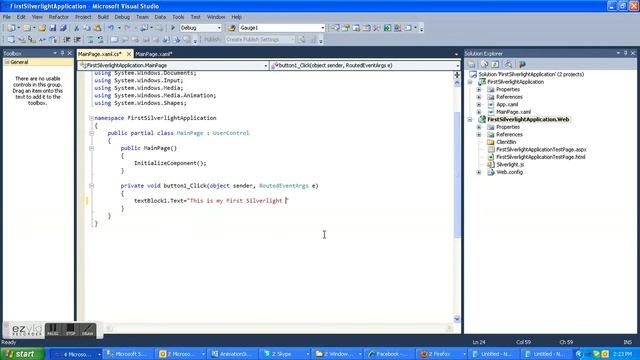640x360 pixels.
Task: Collapse the namespace code region
Action: (91, 118)
